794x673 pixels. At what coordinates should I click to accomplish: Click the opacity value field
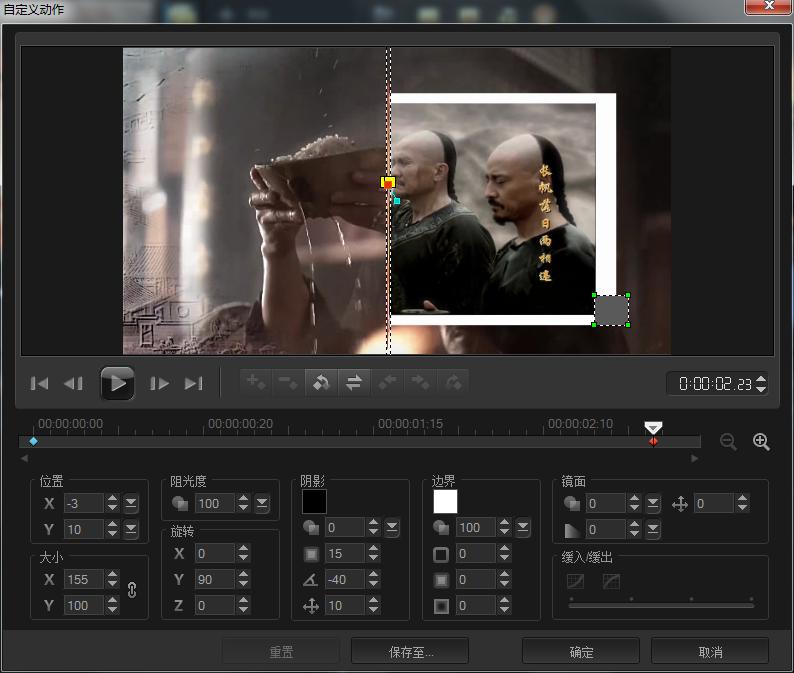tap(215, 503)
